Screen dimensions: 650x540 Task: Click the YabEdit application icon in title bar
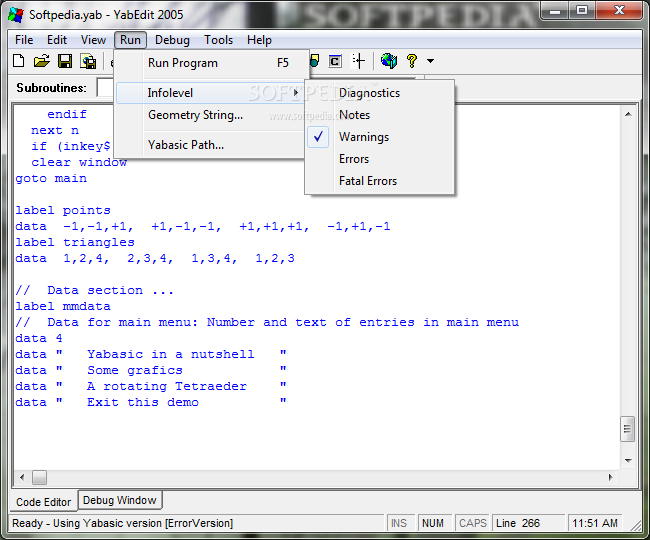pyautogui.click(x=16, y=15)
